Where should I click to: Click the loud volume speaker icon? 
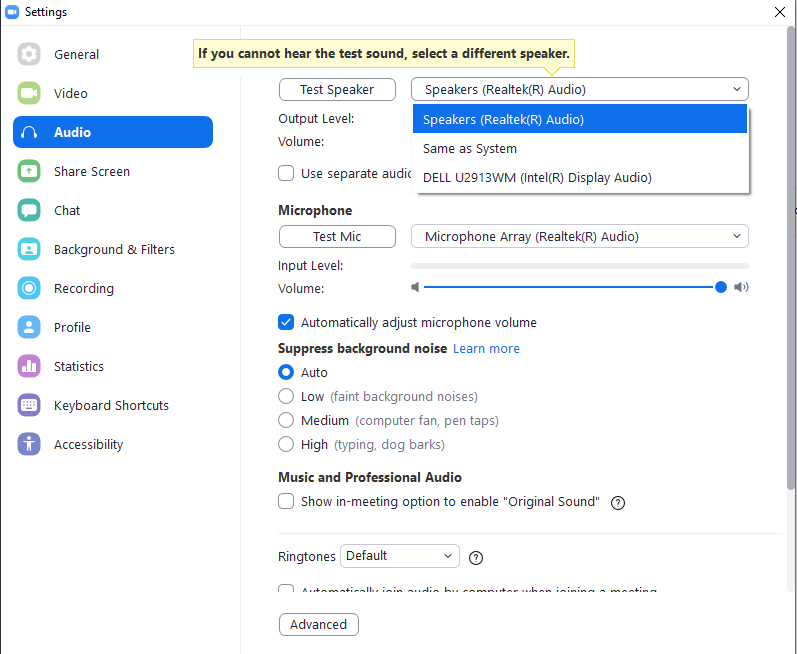tap(742, 287)
